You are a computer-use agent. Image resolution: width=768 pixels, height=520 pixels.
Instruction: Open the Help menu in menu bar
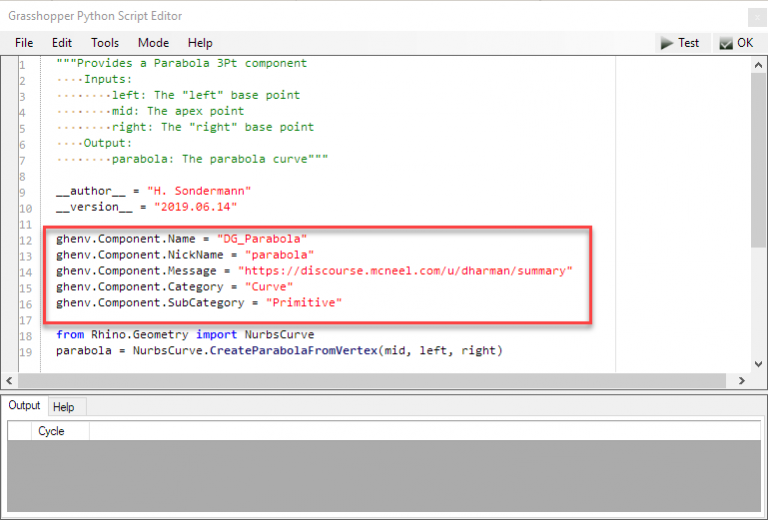200,43
